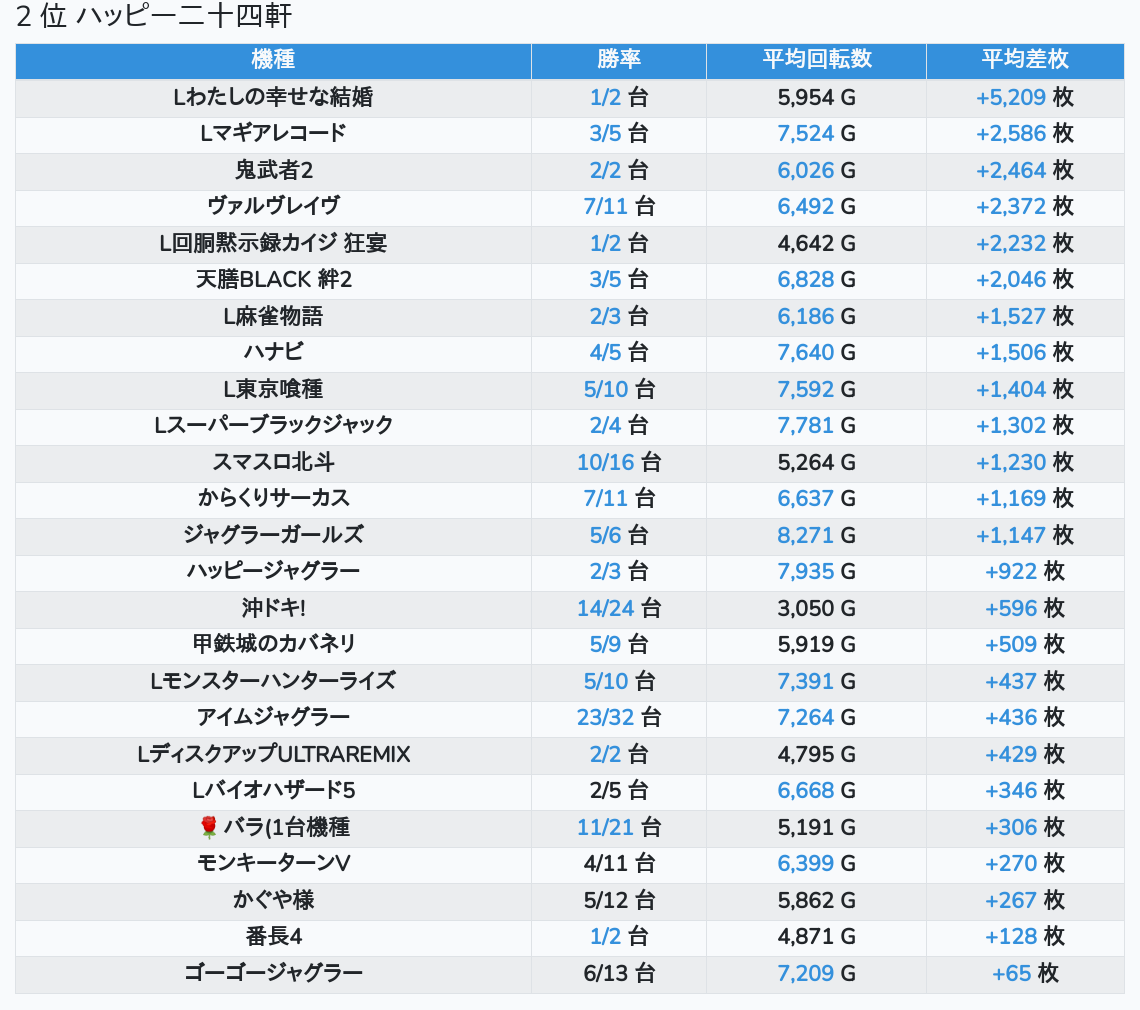1140x1010 pixels.
Task: Click the 7,524 average spins link
Action: [x=806, y=134]
